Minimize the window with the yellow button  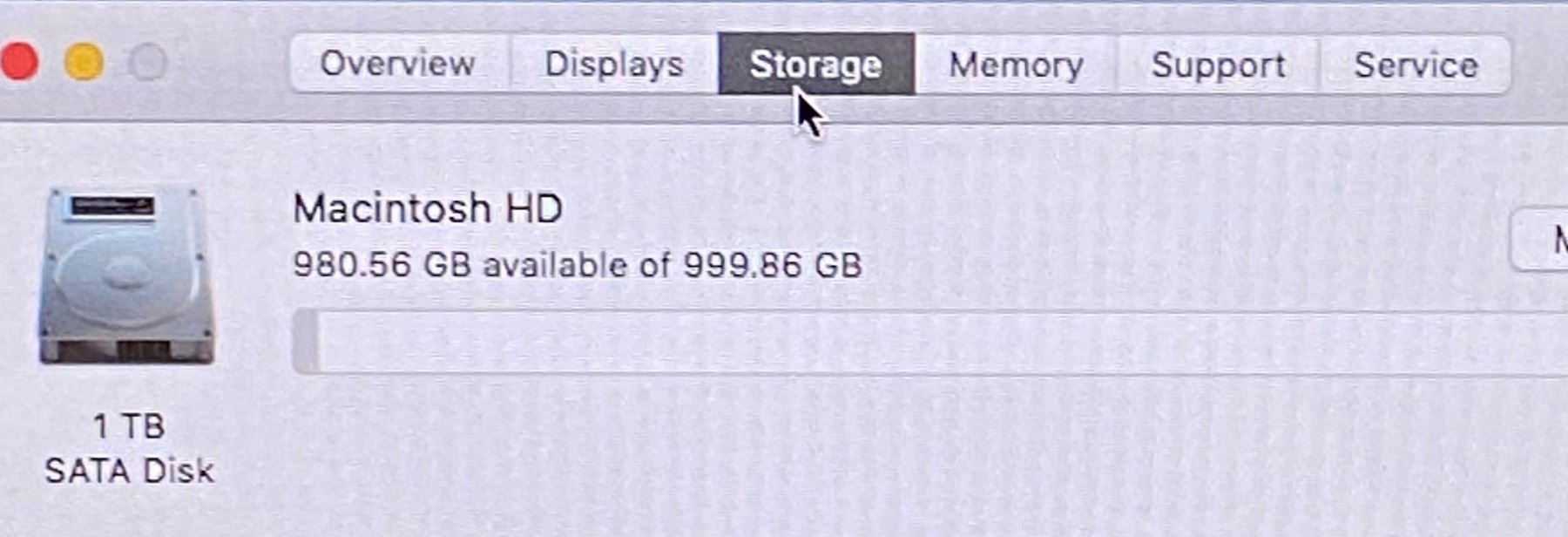pyautogui.click(x=84, y=63)
